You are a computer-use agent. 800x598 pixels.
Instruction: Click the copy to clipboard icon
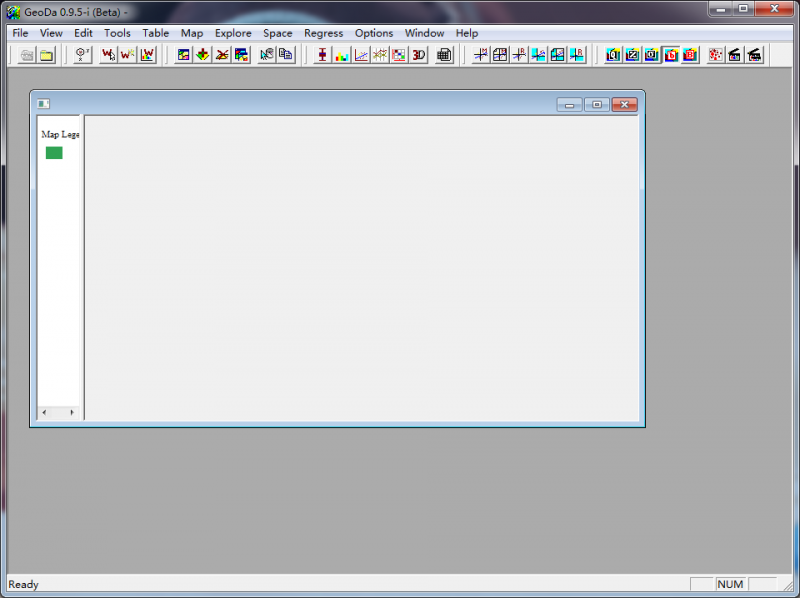[x=286, y=55]
